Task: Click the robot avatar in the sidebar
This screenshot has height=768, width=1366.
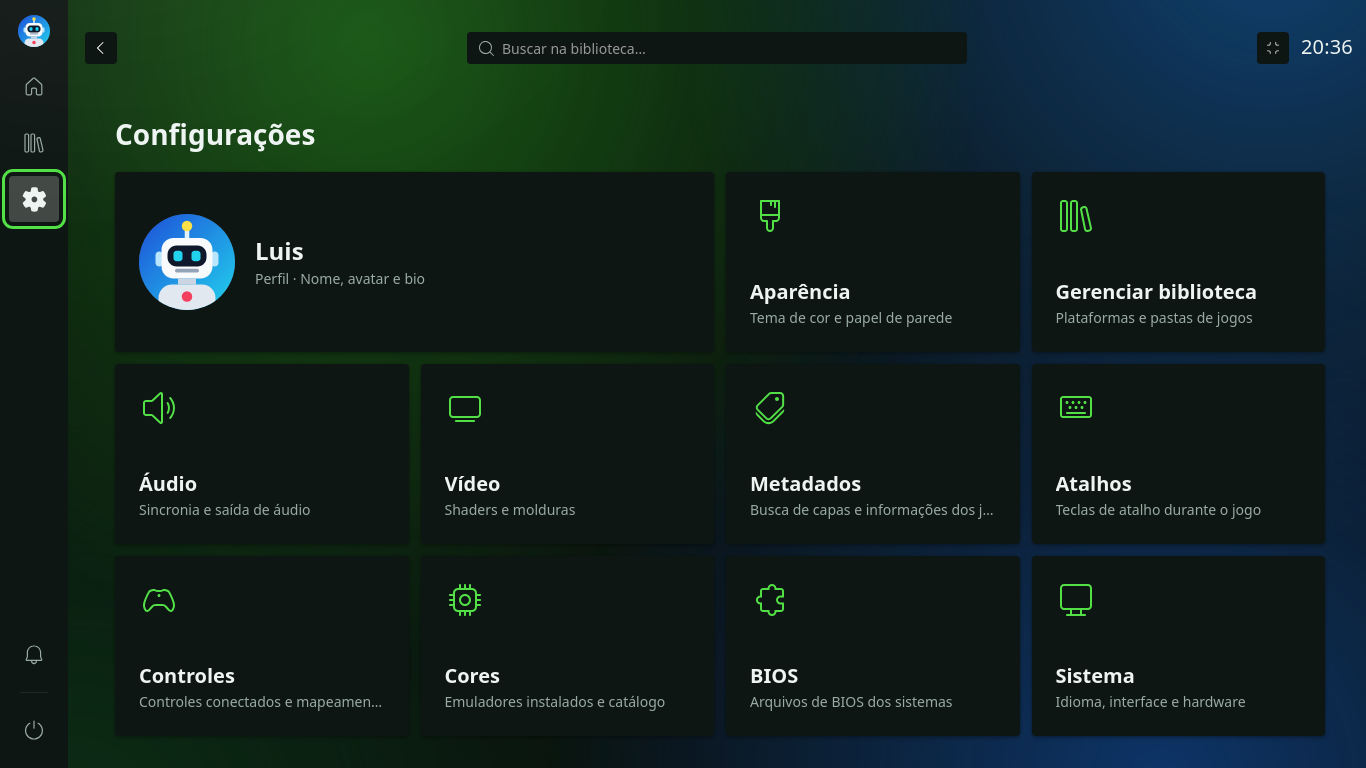Action: tap(34, 31)
